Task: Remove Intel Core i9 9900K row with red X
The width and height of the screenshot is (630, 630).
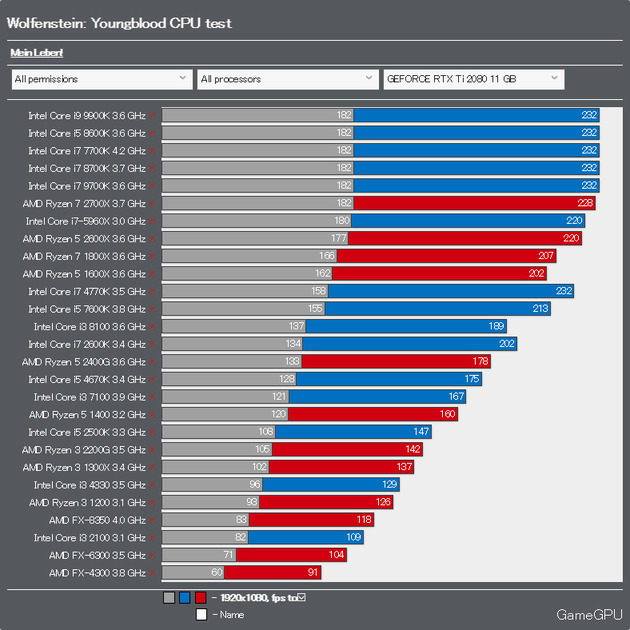Action: point(151,116)
